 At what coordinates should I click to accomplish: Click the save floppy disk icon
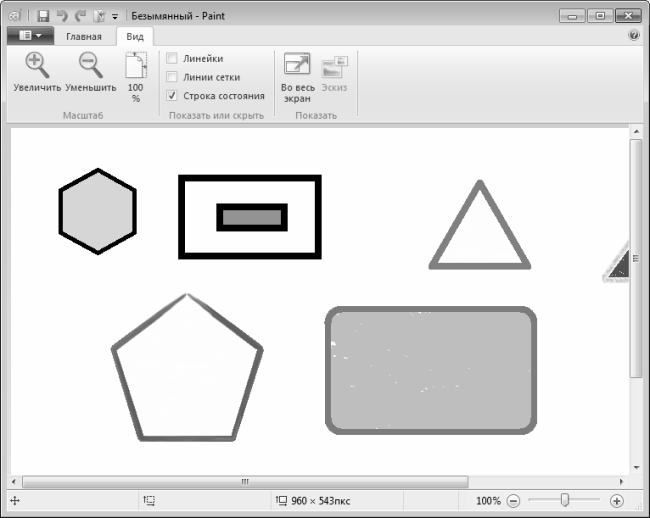point(43,16)
